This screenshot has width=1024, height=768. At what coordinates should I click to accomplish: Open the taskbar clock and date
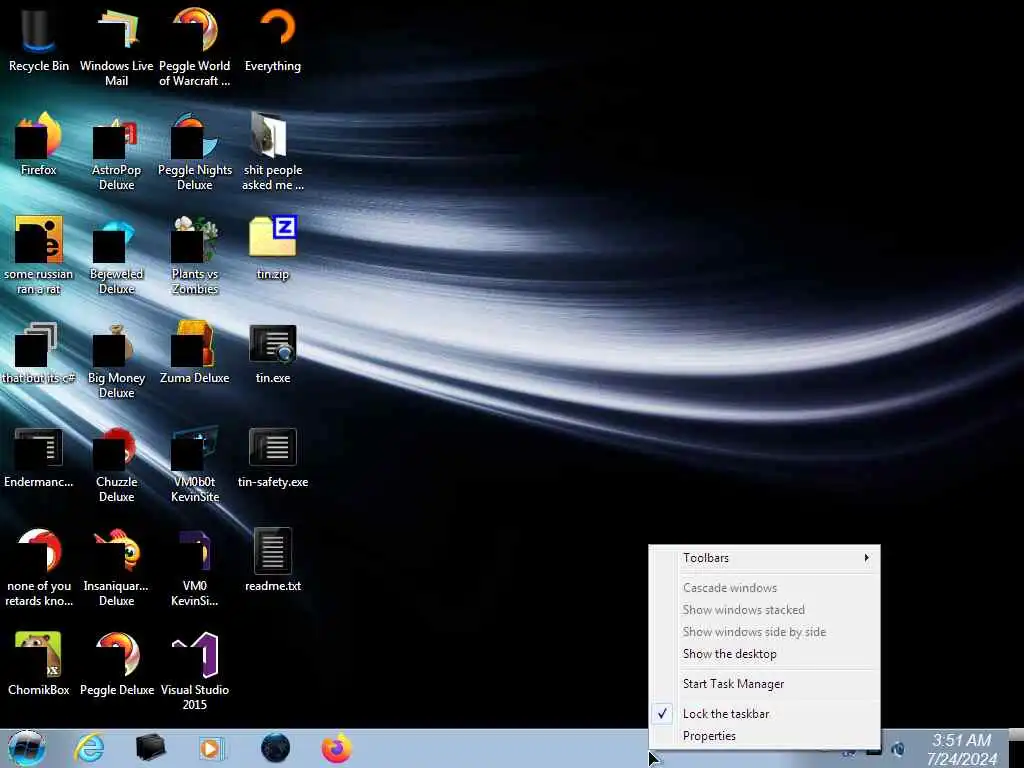click(x=961, y=749)
